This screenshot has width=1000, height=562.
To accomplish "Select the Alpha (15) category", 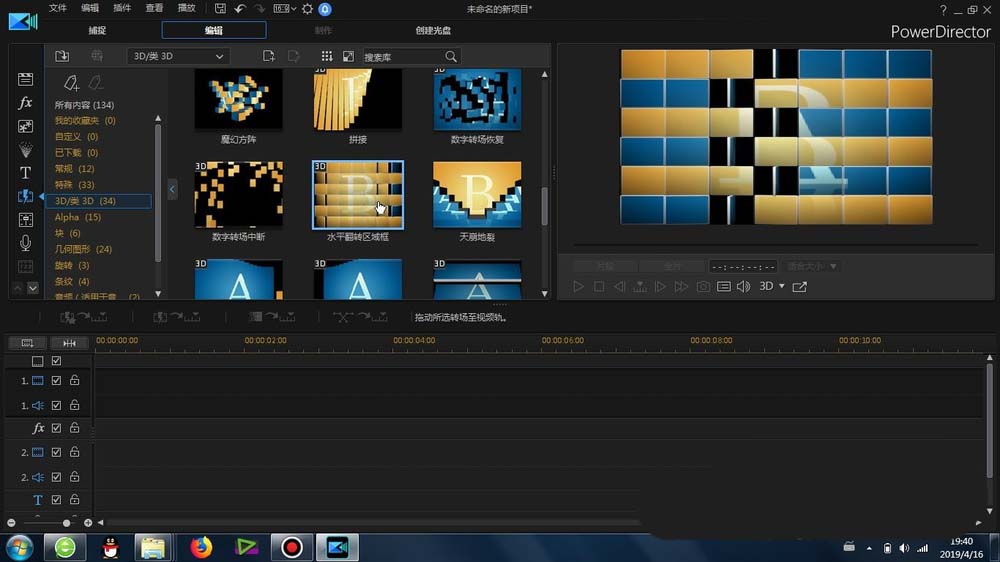I will pos(78,217).
